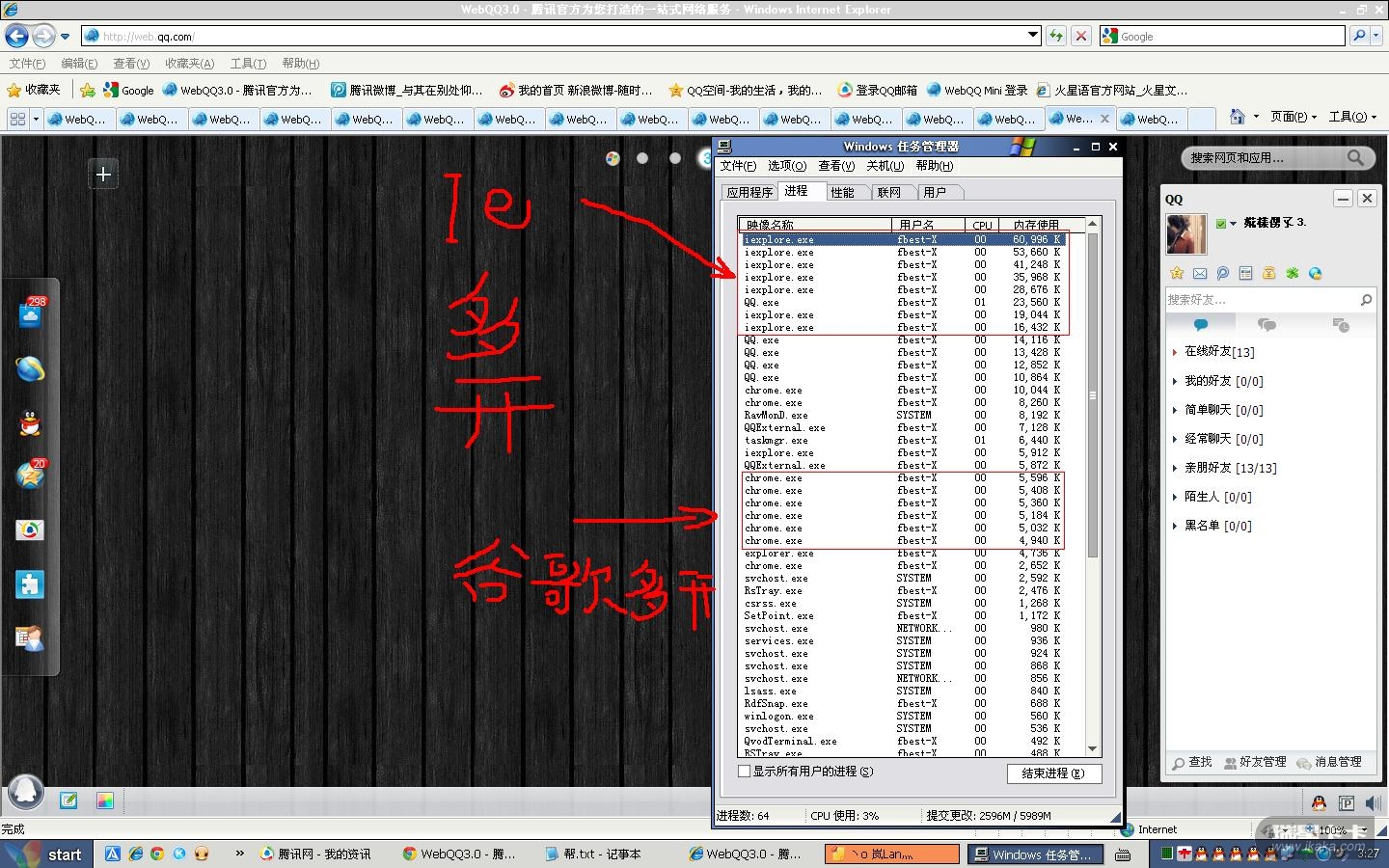Image resolution: width=1389 pixels, height=868 pixels.
Task: Open the QQ online status dropdown arrow
Action: [1233, 224]
